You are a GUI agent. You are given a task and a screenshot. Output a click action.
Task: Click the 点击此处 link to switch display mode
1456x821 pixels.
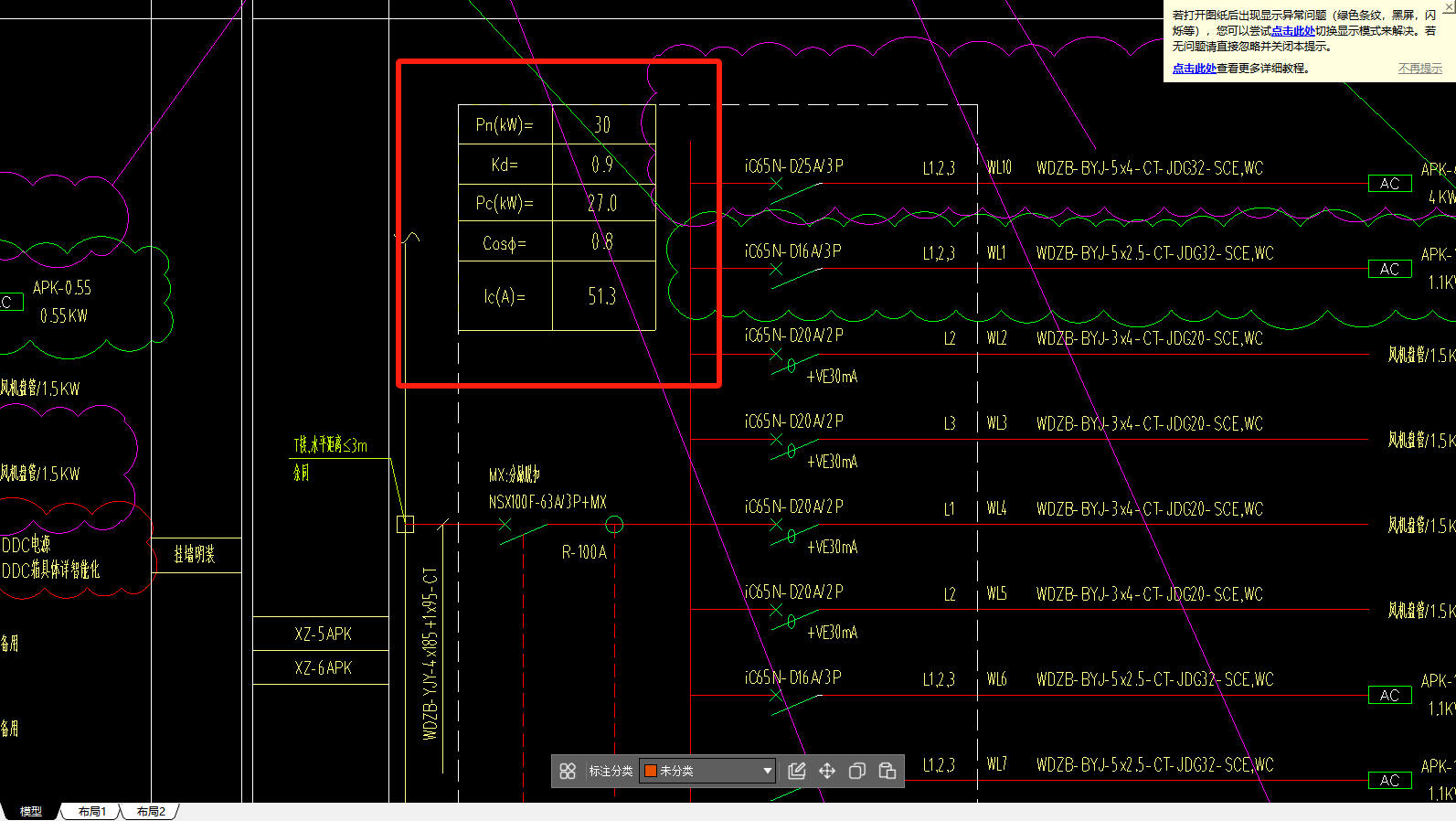[x=1293, y=31]
